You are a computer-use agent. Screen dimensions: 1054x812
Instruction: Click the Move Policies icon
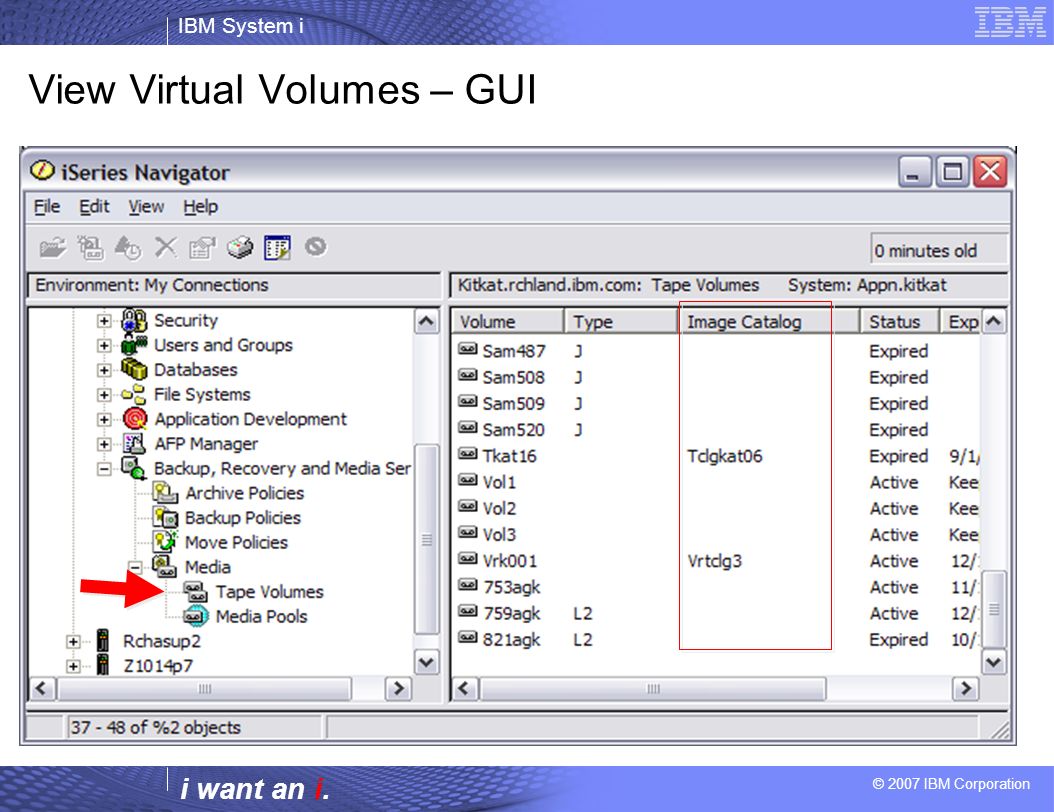pos(165,542)
